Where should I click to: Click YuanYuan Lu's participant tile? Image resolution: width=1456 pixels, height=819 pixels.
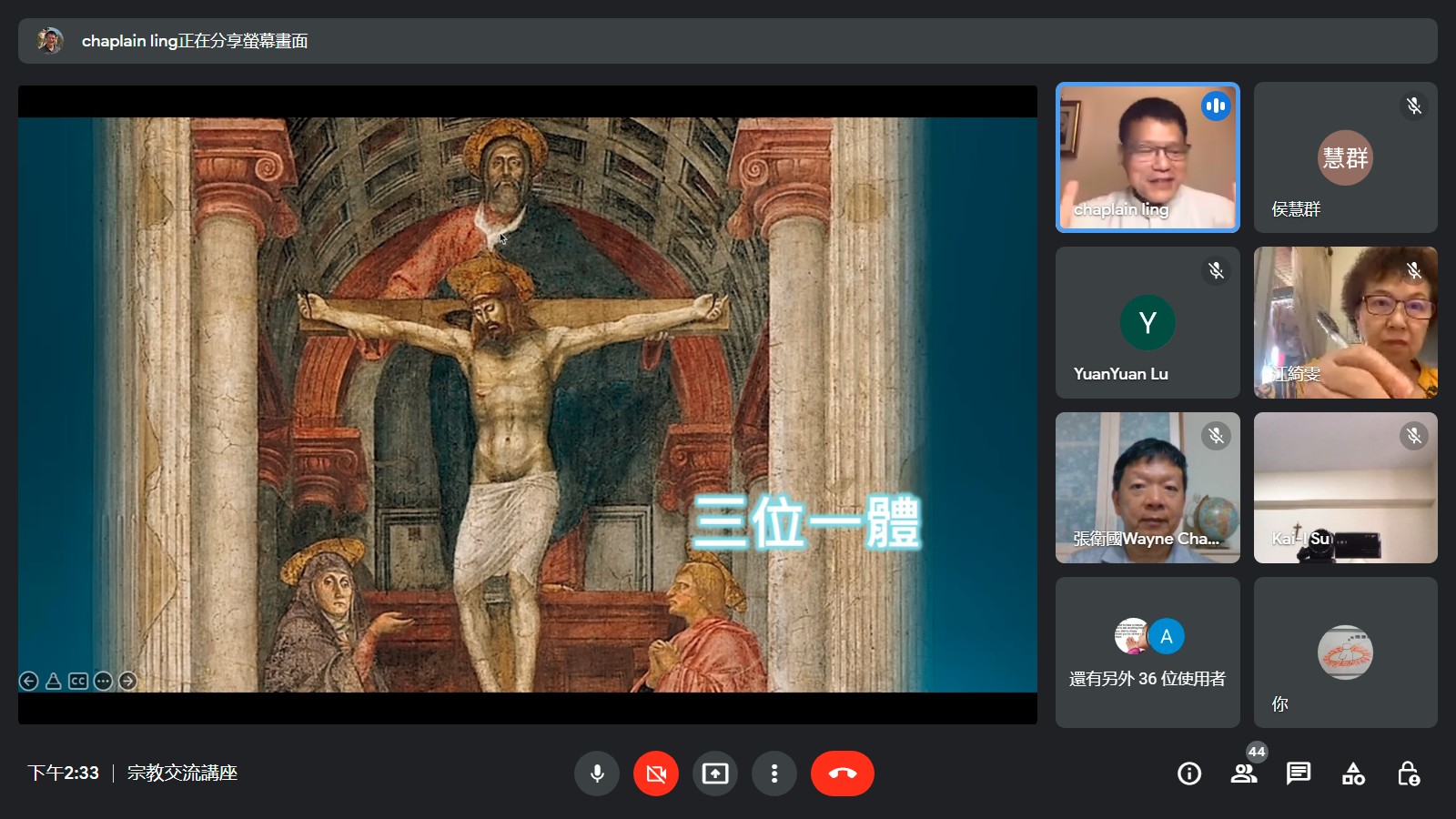tap(1147, 322)
